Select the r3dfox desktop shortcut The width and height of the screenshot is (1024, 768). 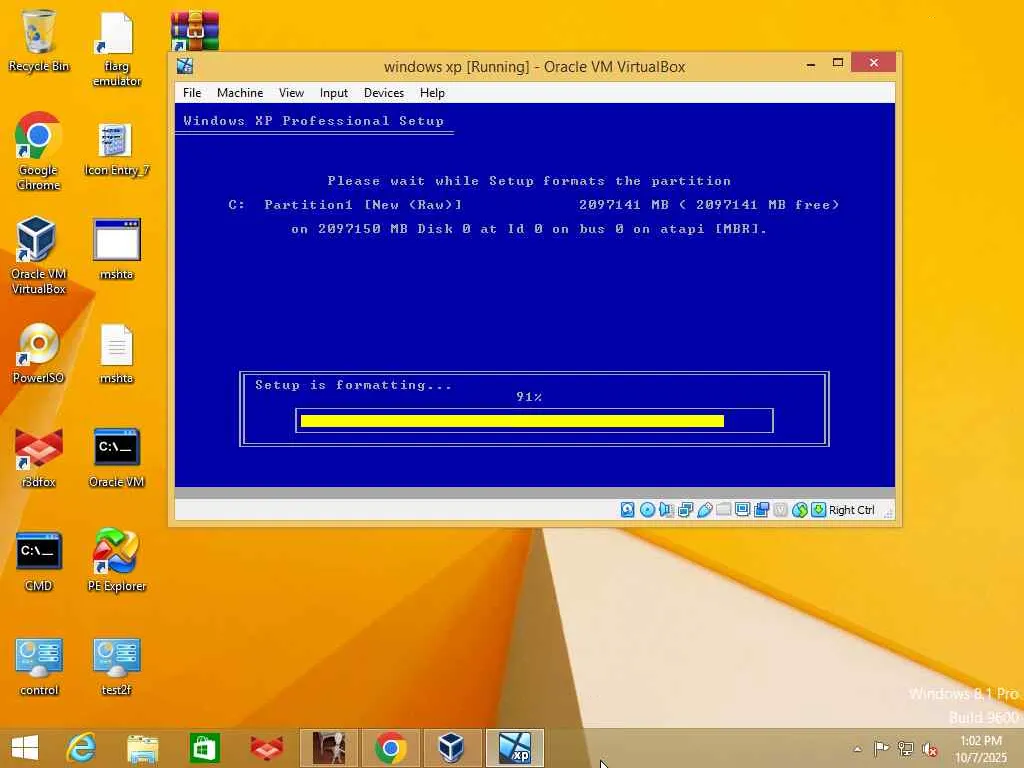pyautogui.click(x=39, y=458)
